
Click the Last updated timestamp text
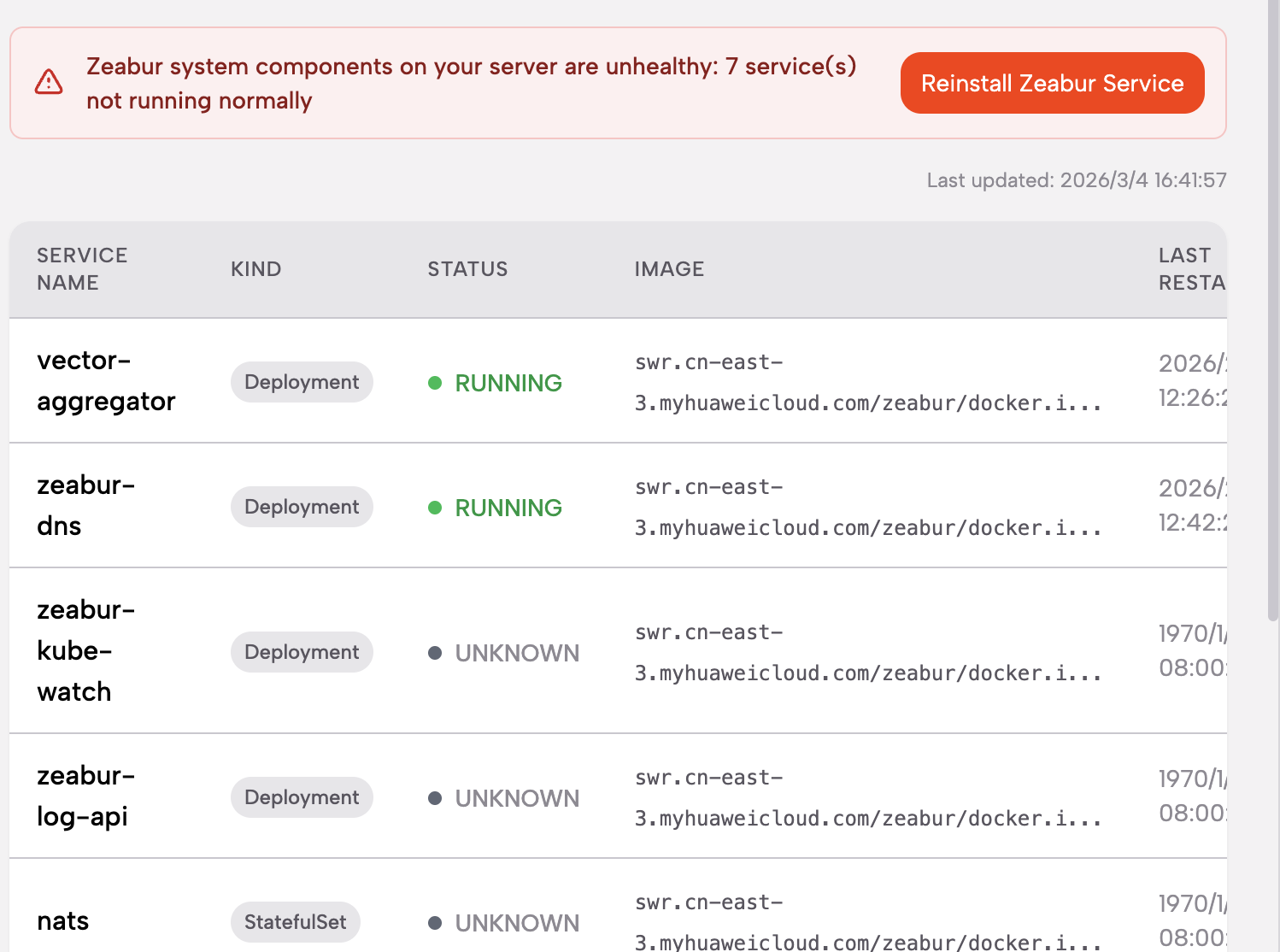coord(1076,180)
